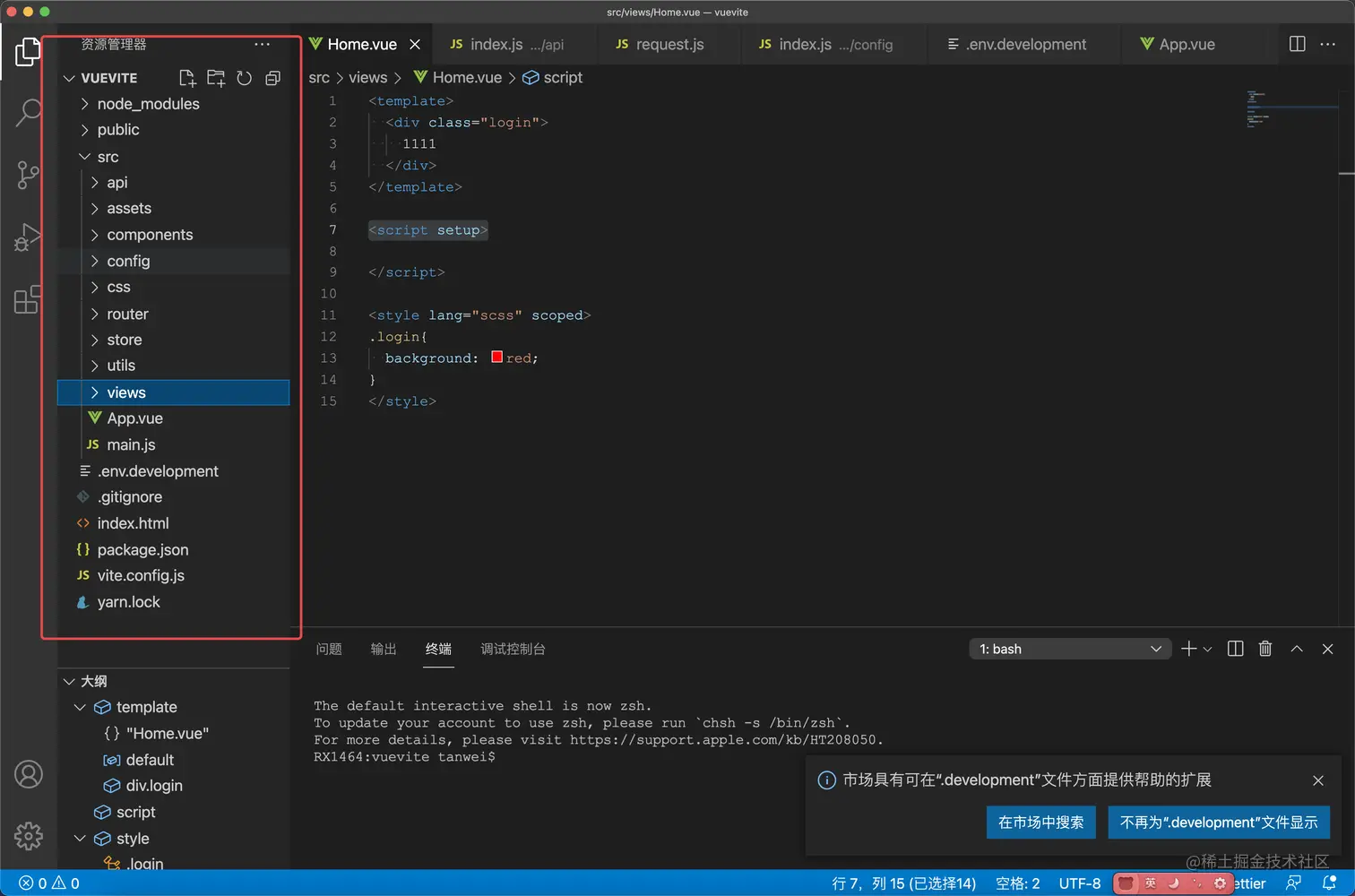Open the Search view in activity bar
This screenshot has width=1355, height=896.
click(28, 113)
